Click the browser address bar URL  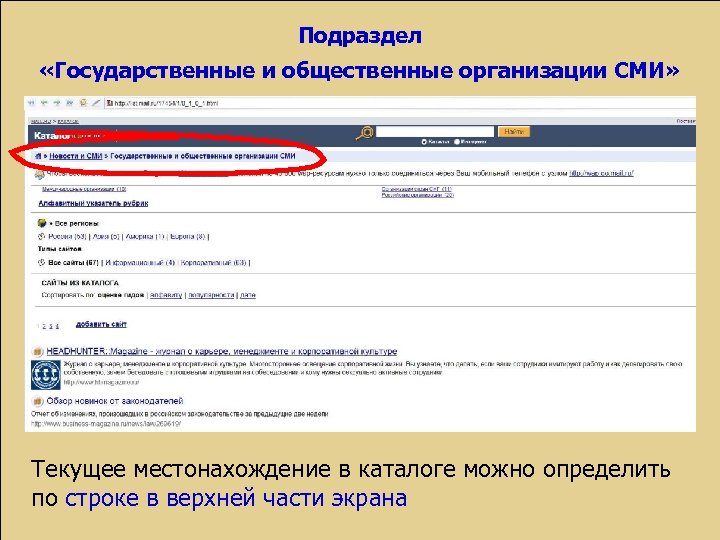(x=166, y=103)
